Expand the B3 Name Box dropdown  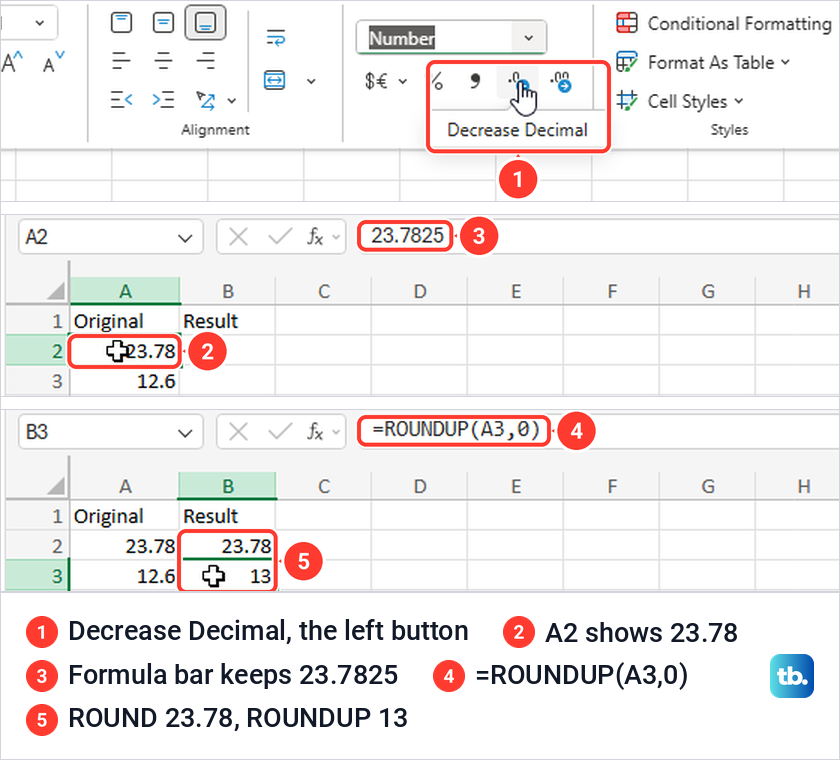click(185, 432)
